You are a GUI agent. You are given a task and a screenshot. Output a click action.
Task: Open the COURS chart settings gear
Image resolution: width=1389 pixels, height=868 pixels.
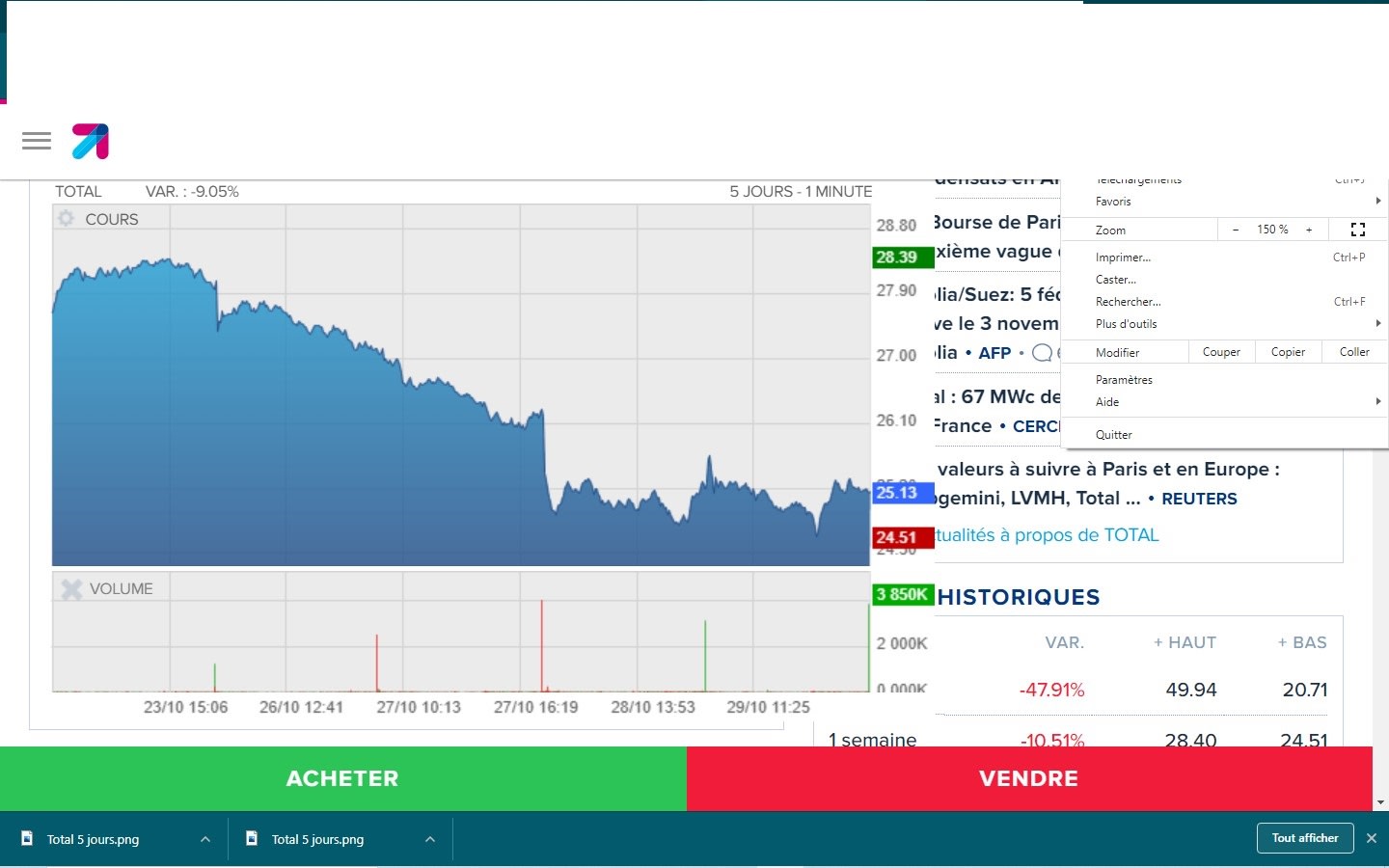(x=66, y=219)
